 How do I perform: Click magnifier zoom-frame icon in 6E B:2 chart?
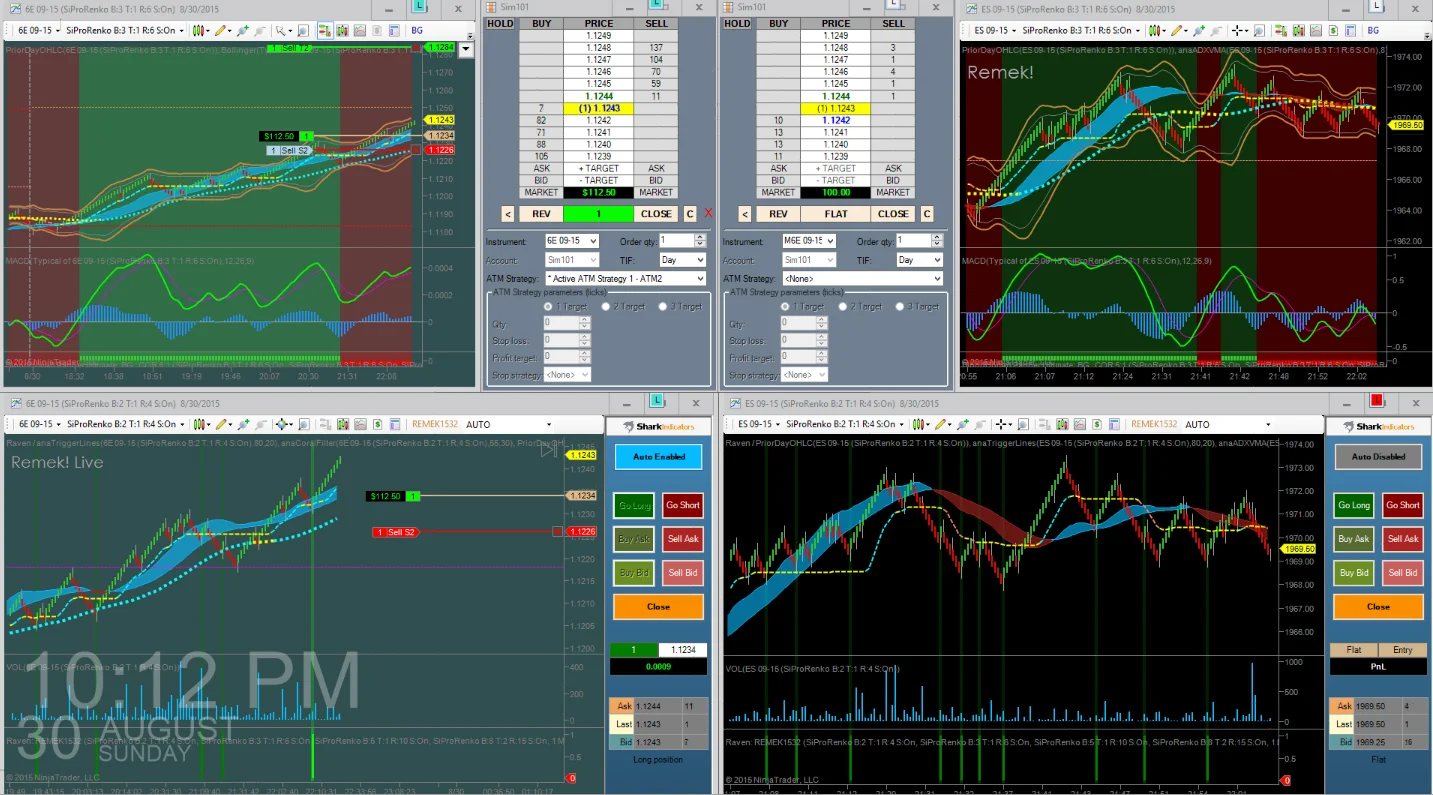click(304, 424)
